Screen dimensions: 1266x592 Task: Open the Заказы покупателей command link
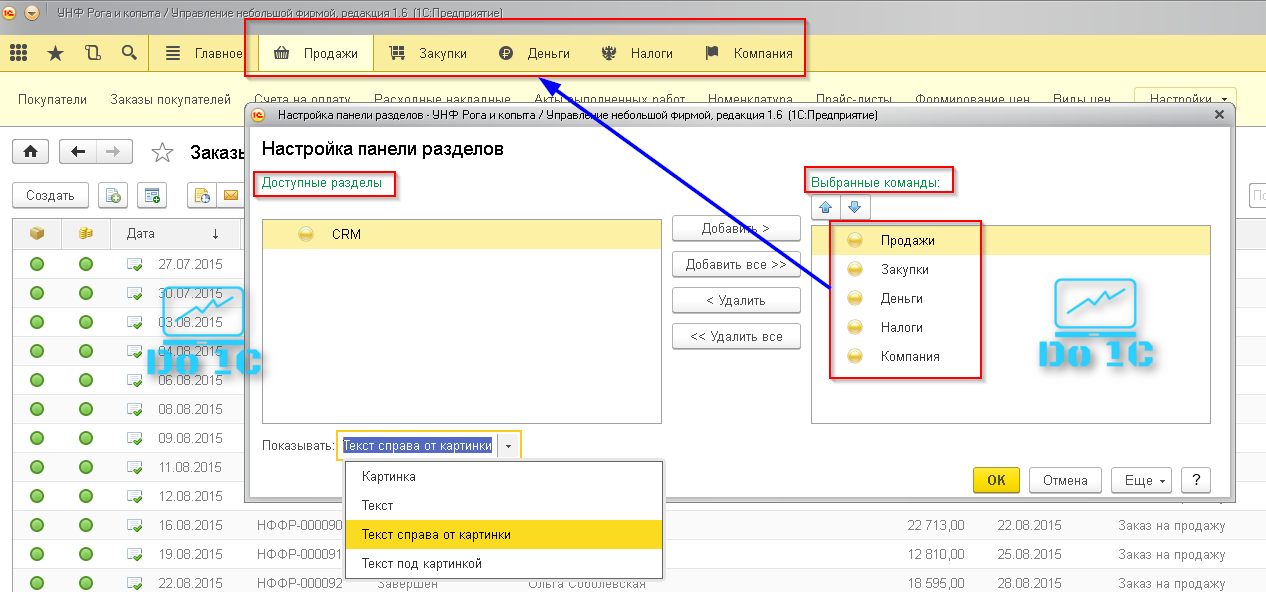pos(171,100)
